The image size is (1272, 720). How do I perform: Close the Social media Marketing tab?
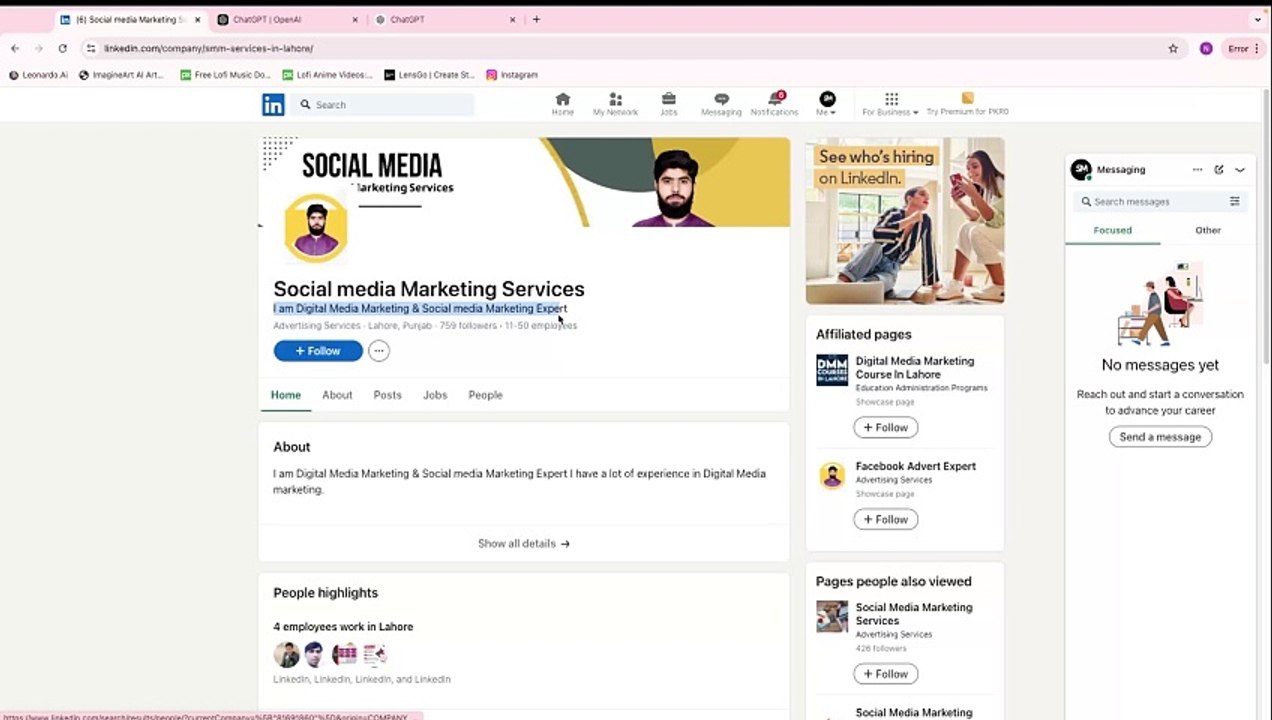197,19
